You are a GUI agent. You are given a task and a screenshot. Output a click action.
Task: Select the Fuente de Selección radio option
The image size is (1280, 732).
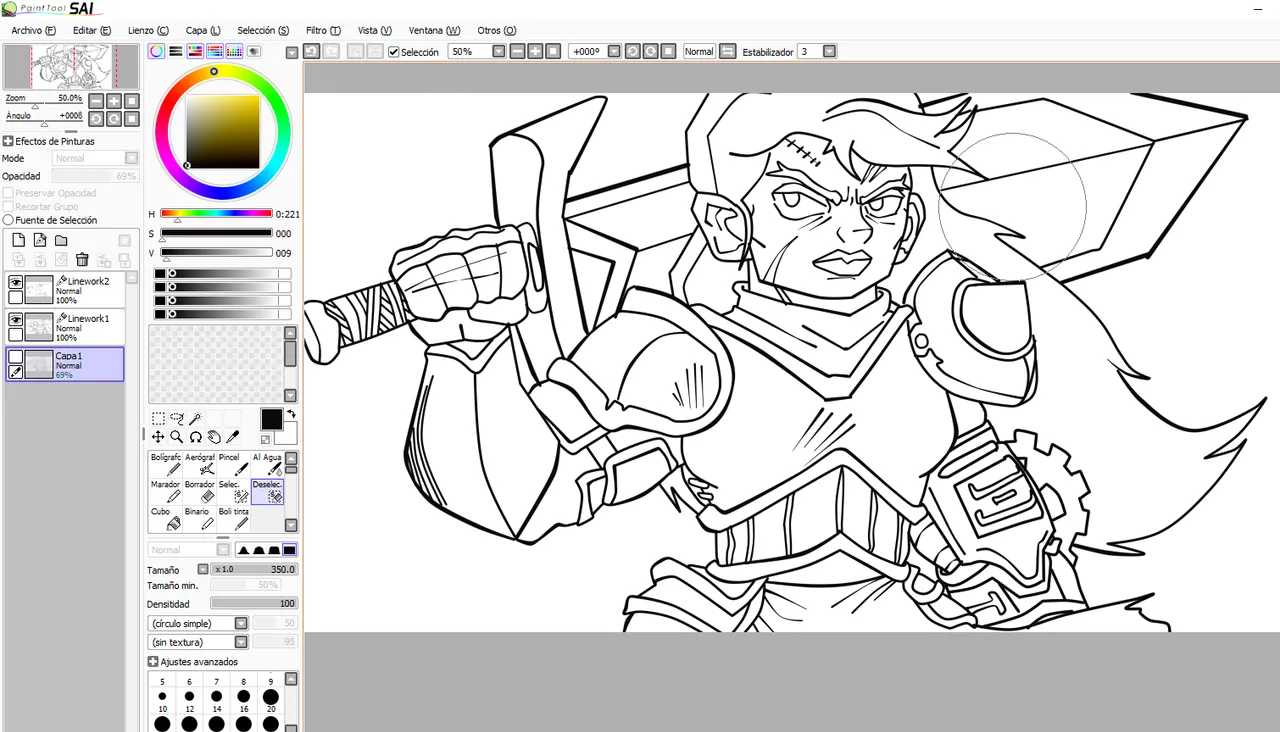coord(8,220)
